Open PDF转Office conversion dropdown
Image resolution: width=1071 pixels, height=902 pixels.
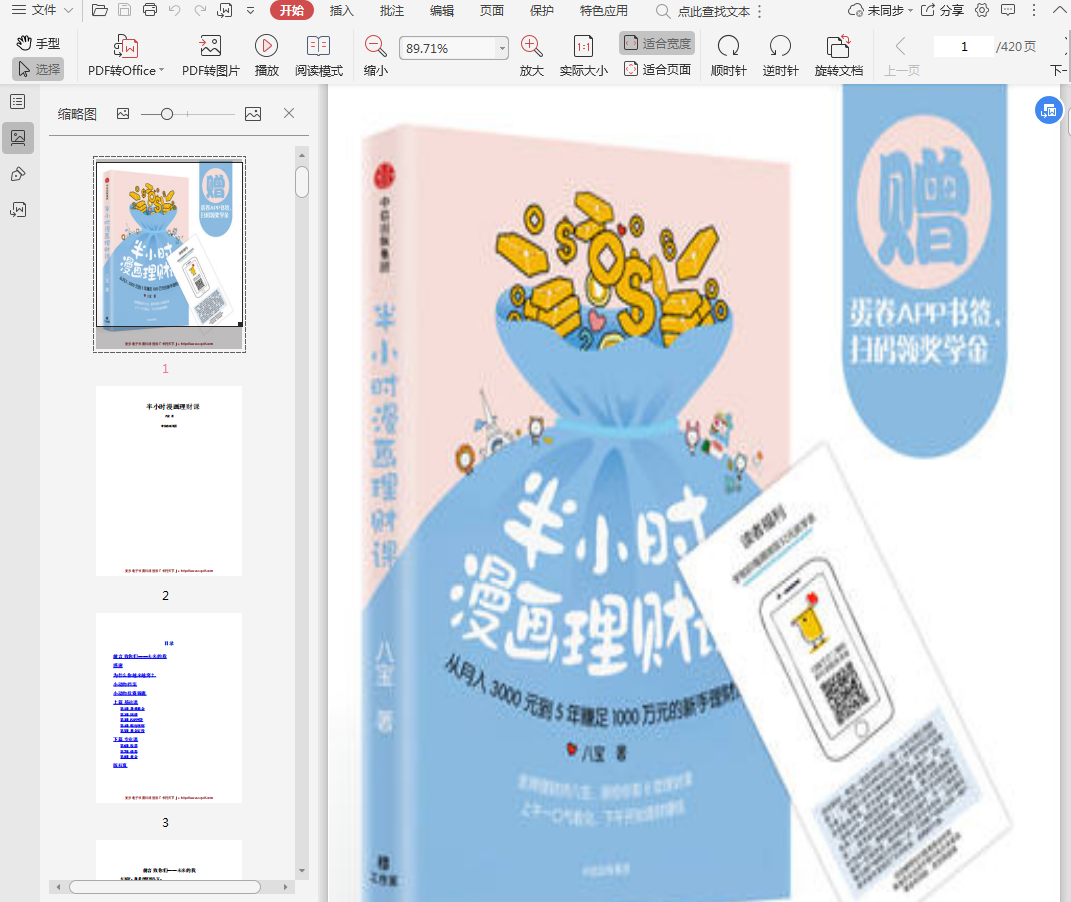126,56
